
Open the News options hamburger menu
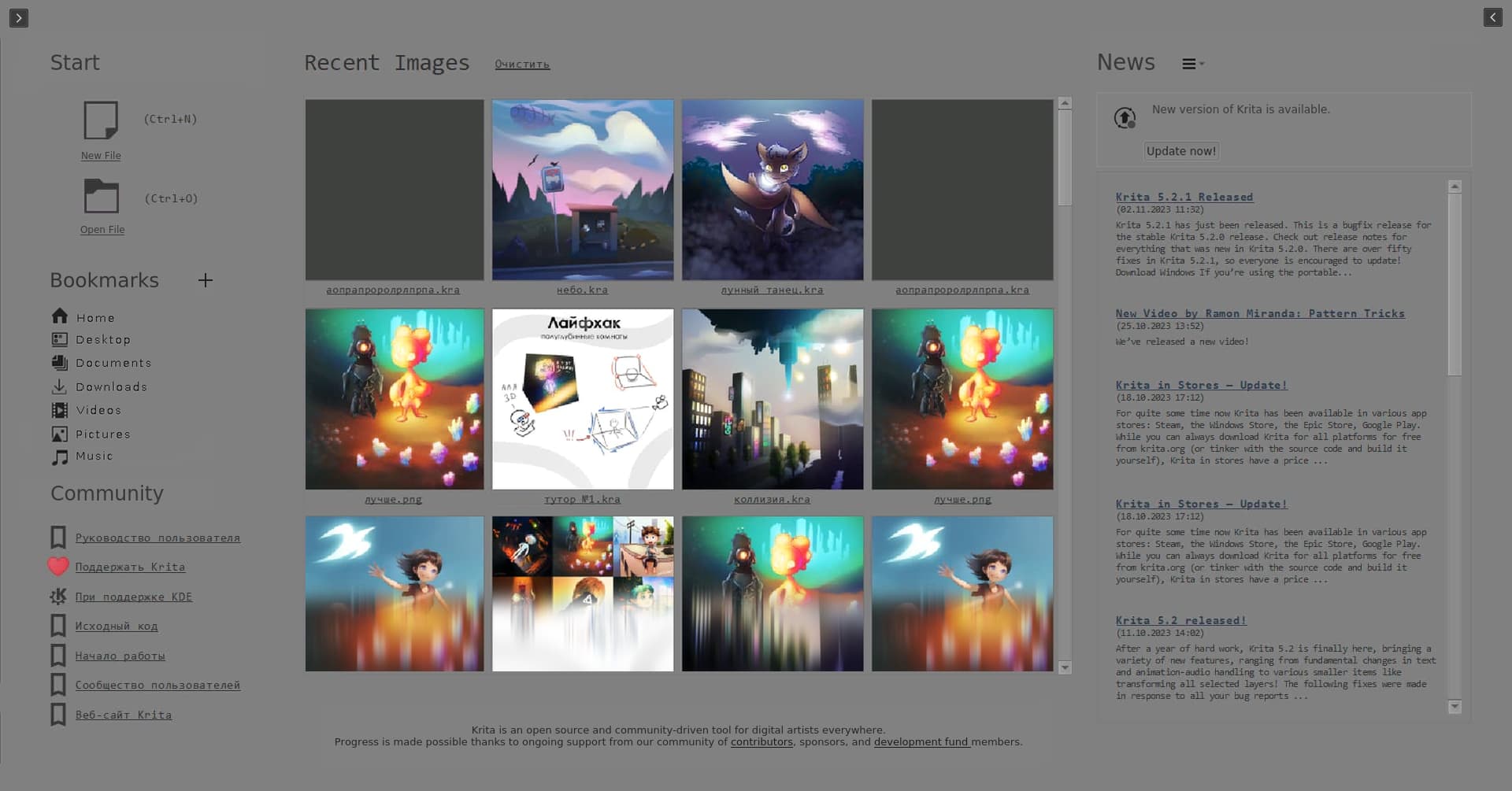click(x=1192, y=64)
